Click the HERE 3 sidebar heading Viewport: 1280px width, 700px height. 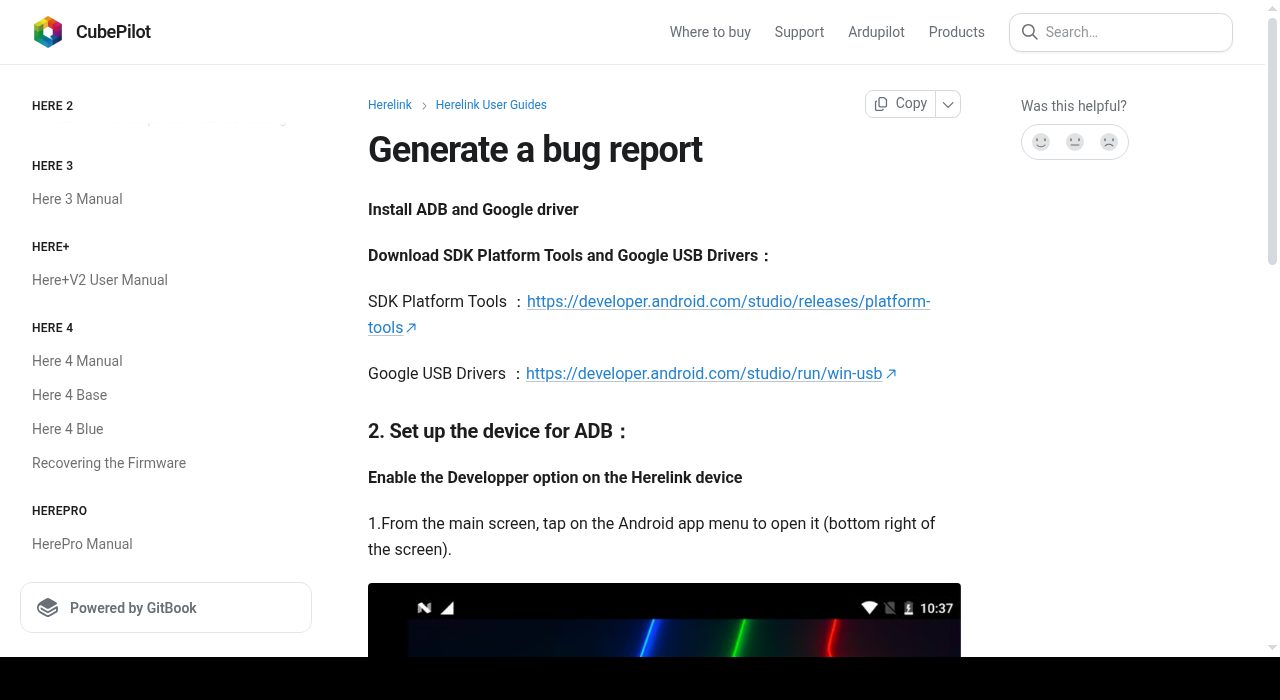(x=52, y=166)
